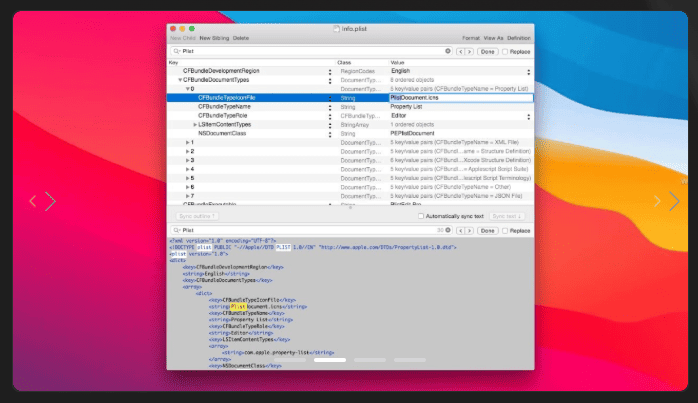Screen dimensions: 698x403
Task: Click the PlistDocument.icns value edit field
Action: (461, 98)
